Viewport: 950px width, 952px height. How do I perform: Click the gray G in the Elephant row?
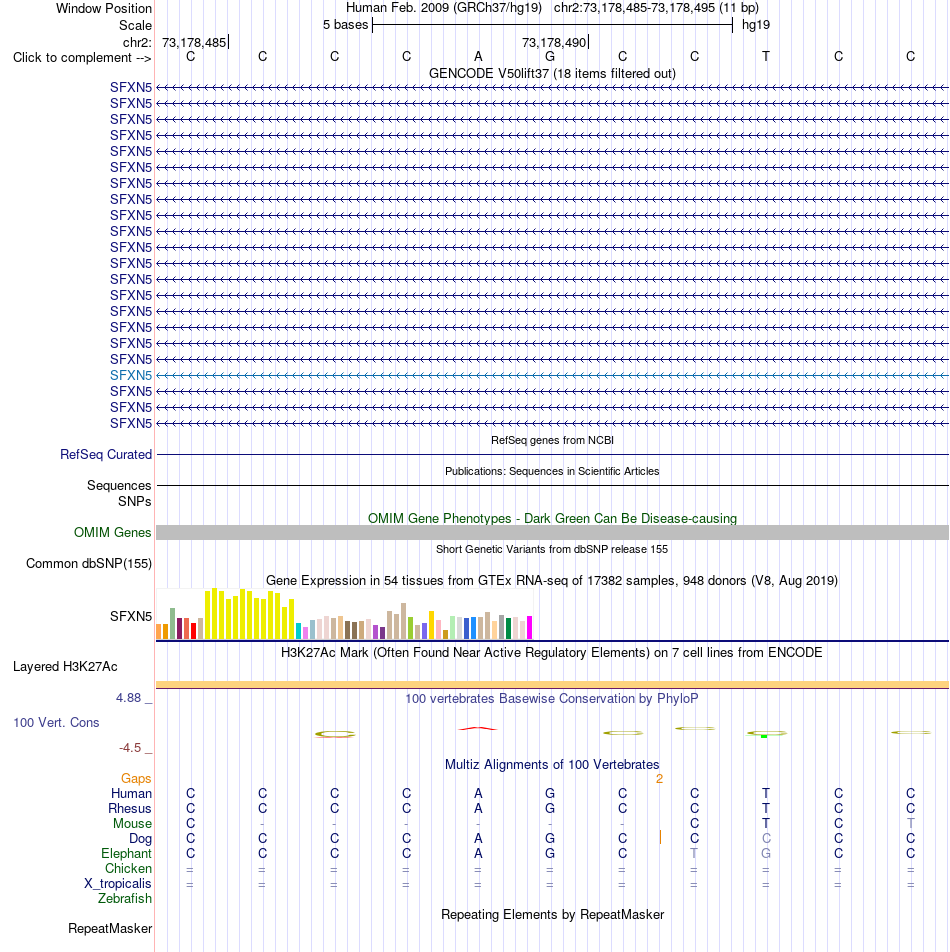[x=766, y=854]
